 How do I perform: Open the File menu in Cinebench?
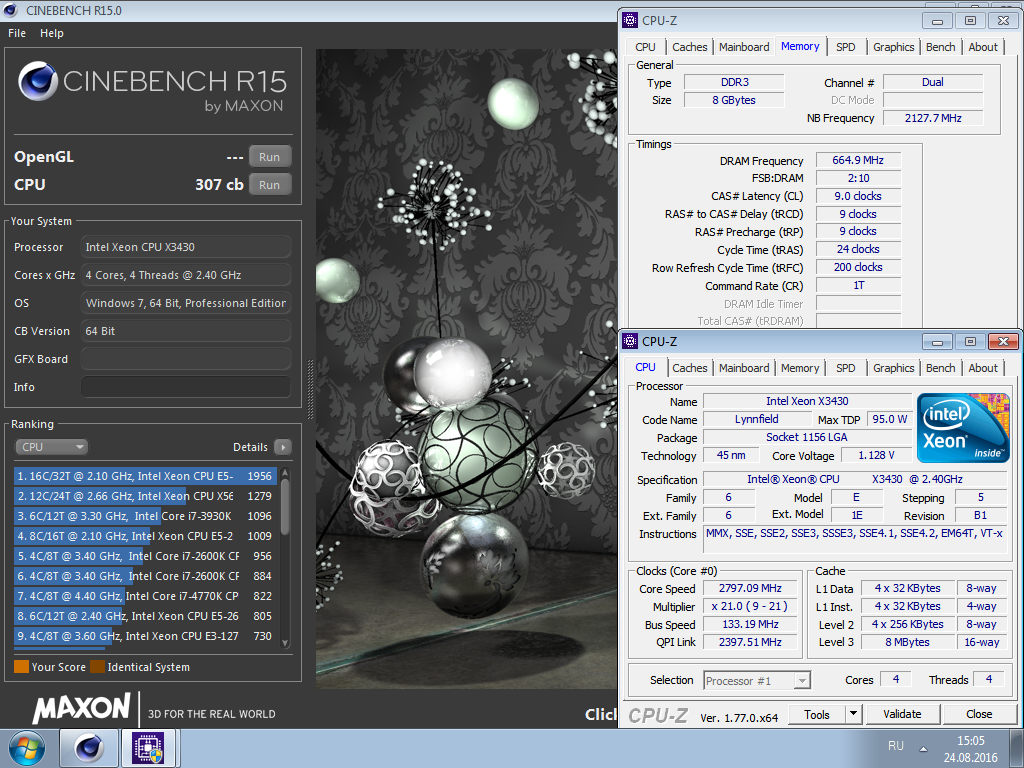point(17,33)
